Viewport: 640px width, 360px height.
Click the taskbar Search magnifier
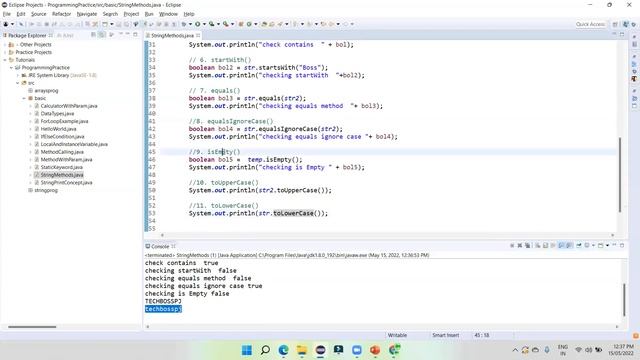coord(265,350)
